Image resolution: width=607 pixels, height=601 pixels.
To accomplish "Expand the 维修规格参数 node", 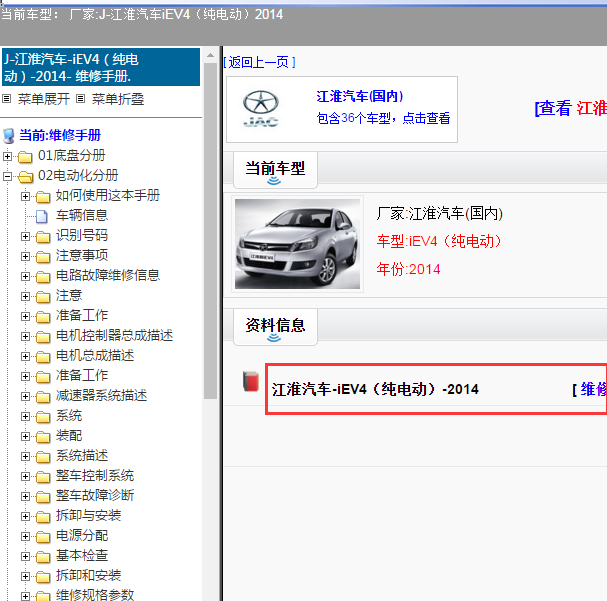I will point(25,596).
